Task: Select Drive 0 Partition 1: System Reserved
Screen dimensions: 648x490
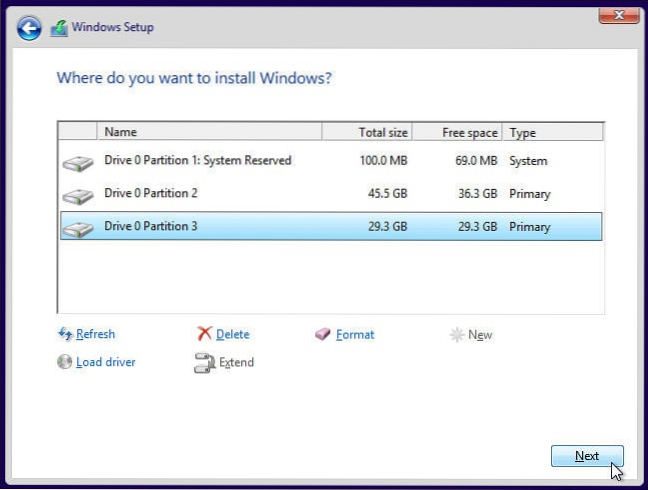Action: (x=198, y=160)
